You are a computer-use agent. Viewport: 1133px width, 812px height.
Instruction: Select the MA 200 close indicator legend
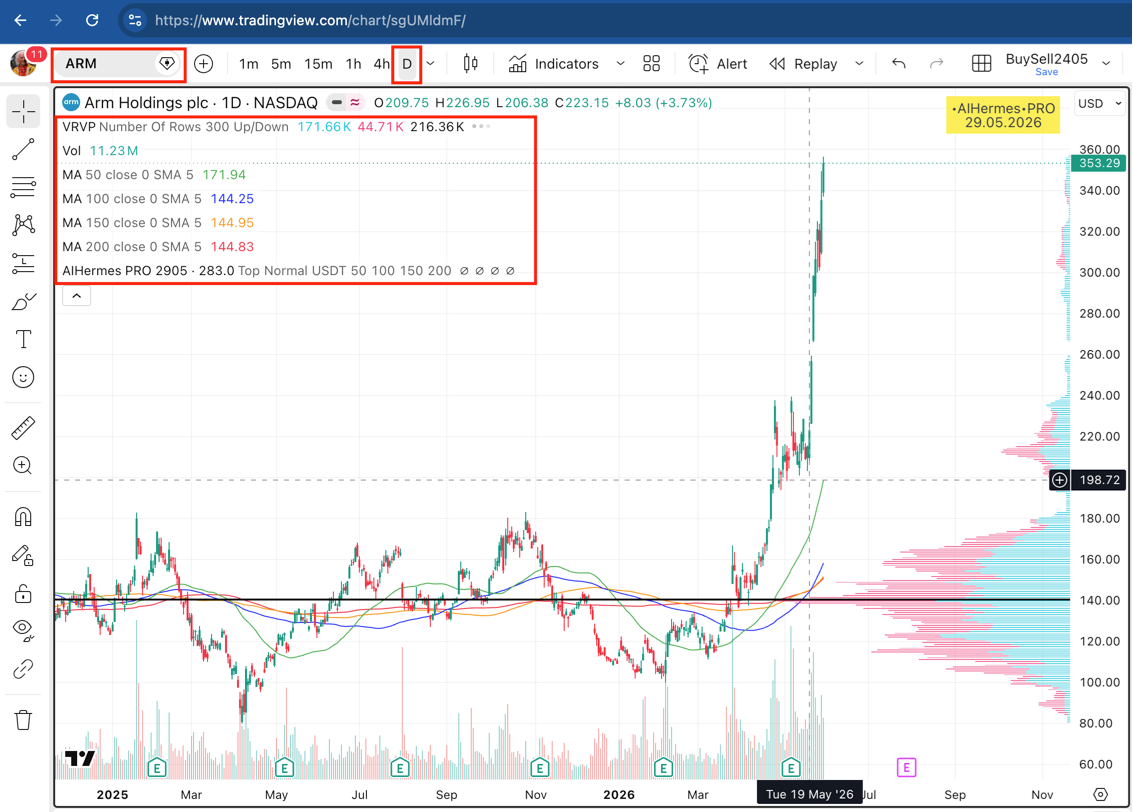click(158, 246)
